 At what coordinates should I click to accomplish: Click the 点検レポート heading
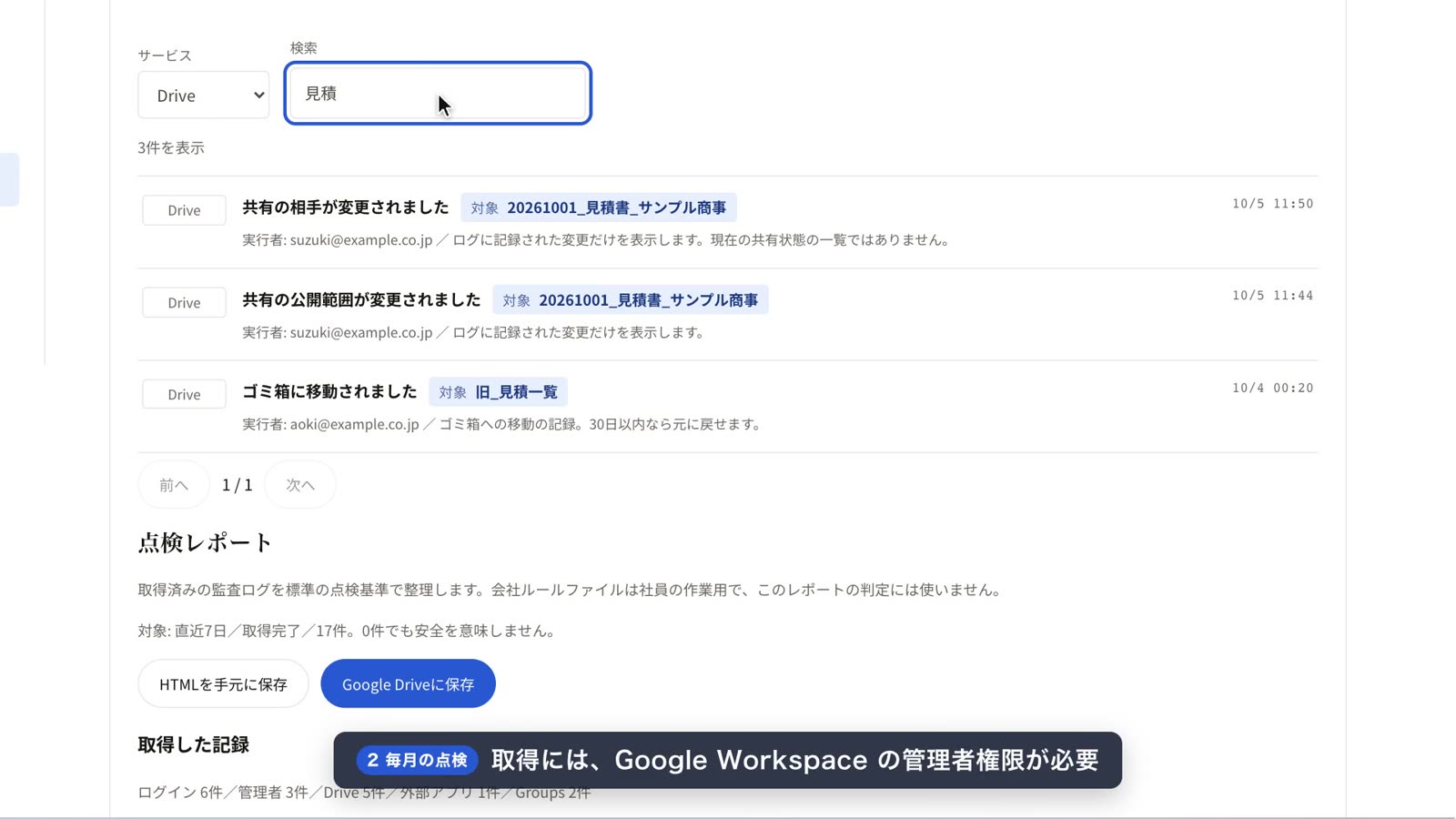(x=205, y=542)
